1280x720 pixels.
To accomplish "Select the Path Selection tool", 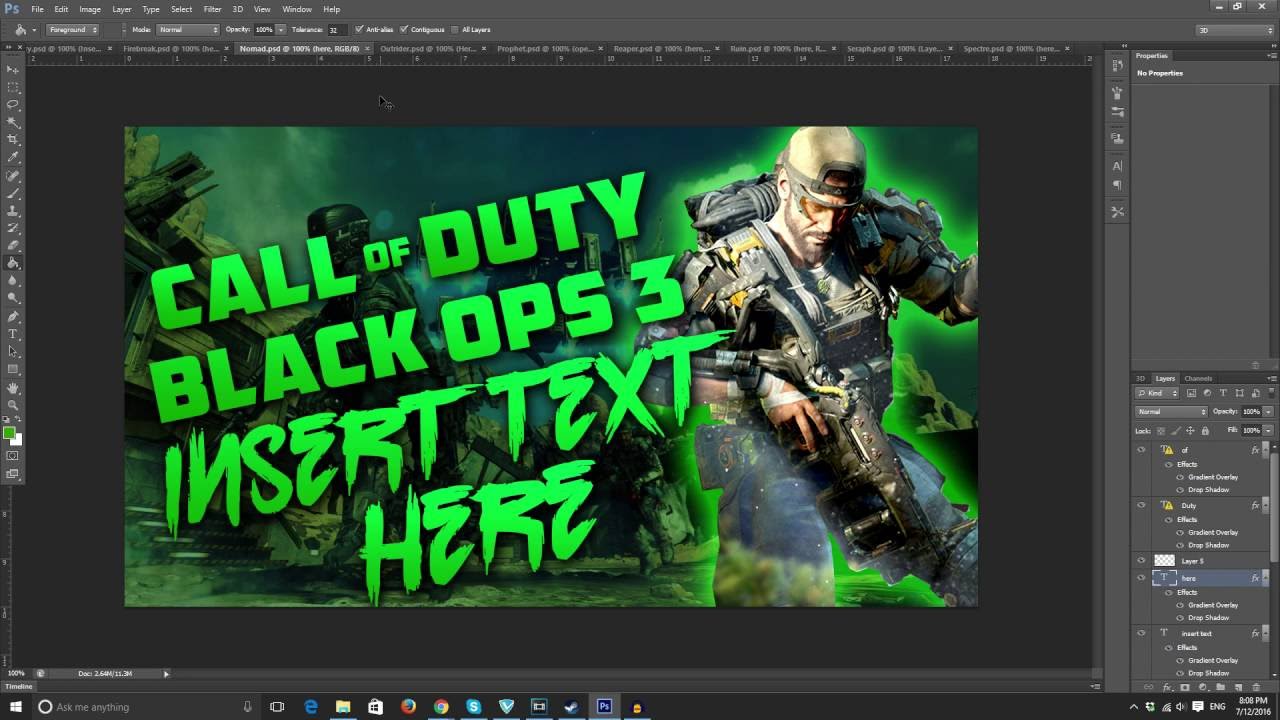I will [13, 351].
